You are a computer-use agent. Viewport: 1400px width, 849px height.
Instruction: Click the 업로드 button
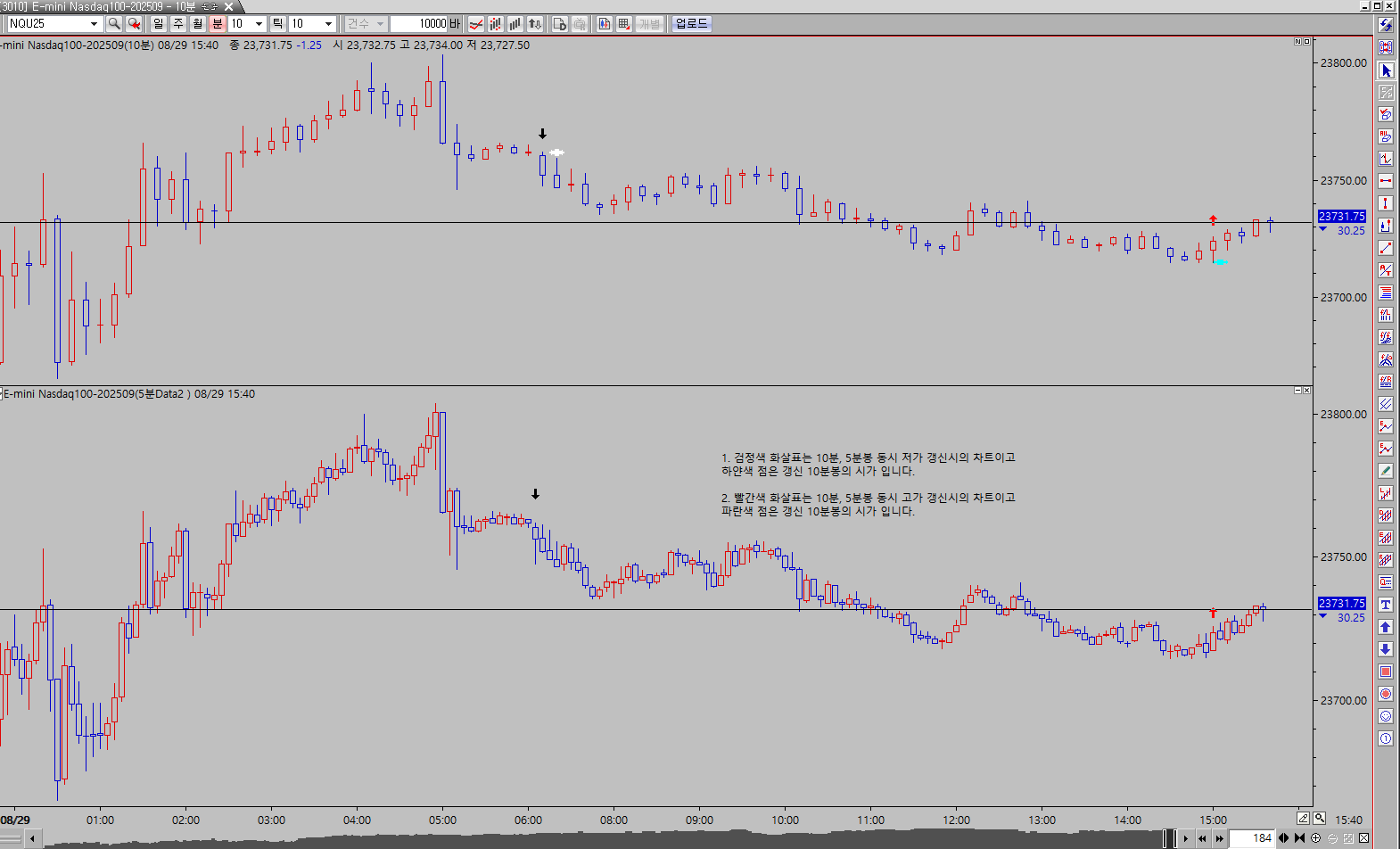[x=691, y=24]
